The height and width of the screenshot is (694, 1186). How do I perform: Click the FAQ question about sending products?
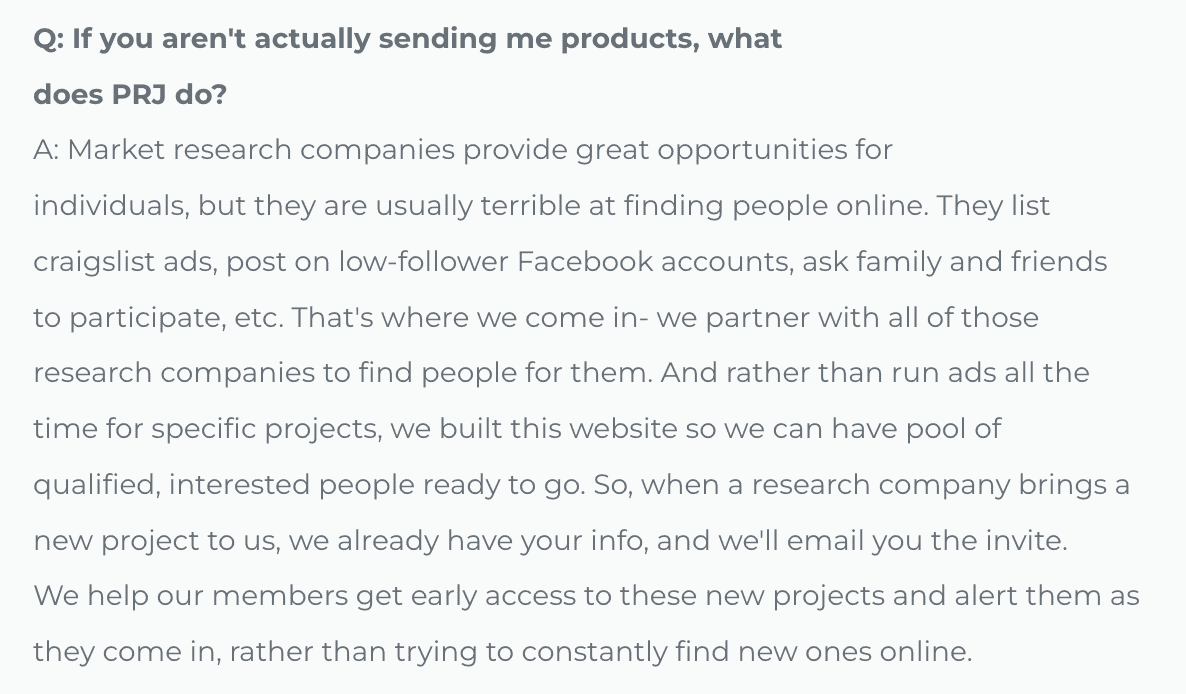coord(407,39)
